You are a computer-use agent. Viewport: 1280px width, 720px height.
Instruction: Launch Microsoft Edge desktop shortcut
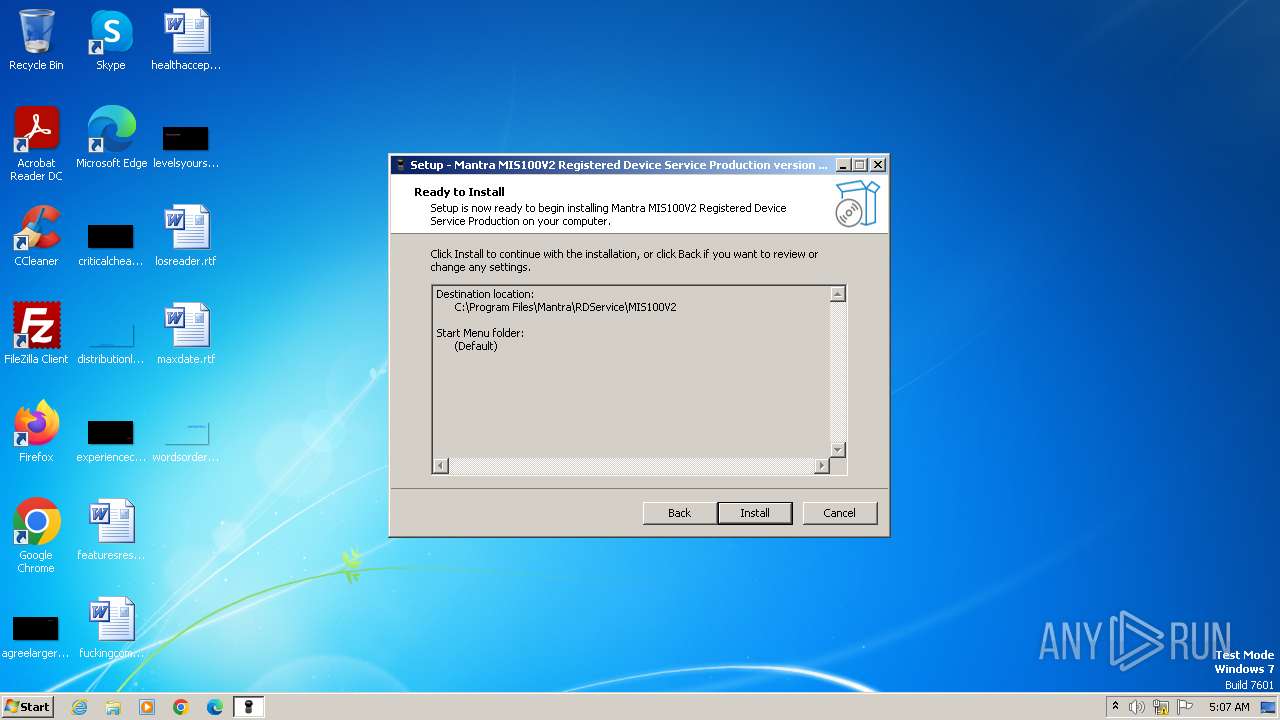[111, 138]
